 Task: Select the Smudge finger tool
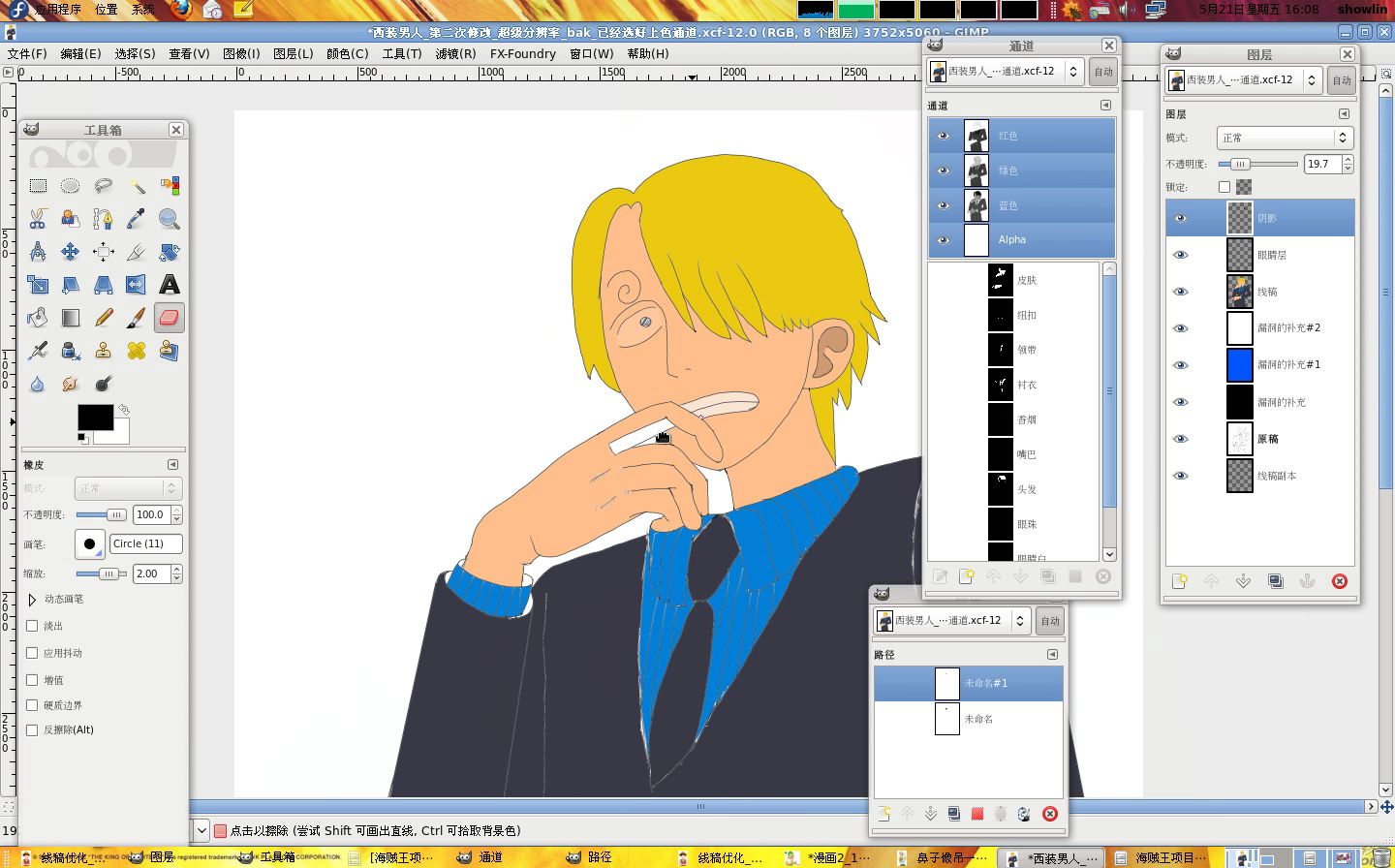click(x=70, y=384)
